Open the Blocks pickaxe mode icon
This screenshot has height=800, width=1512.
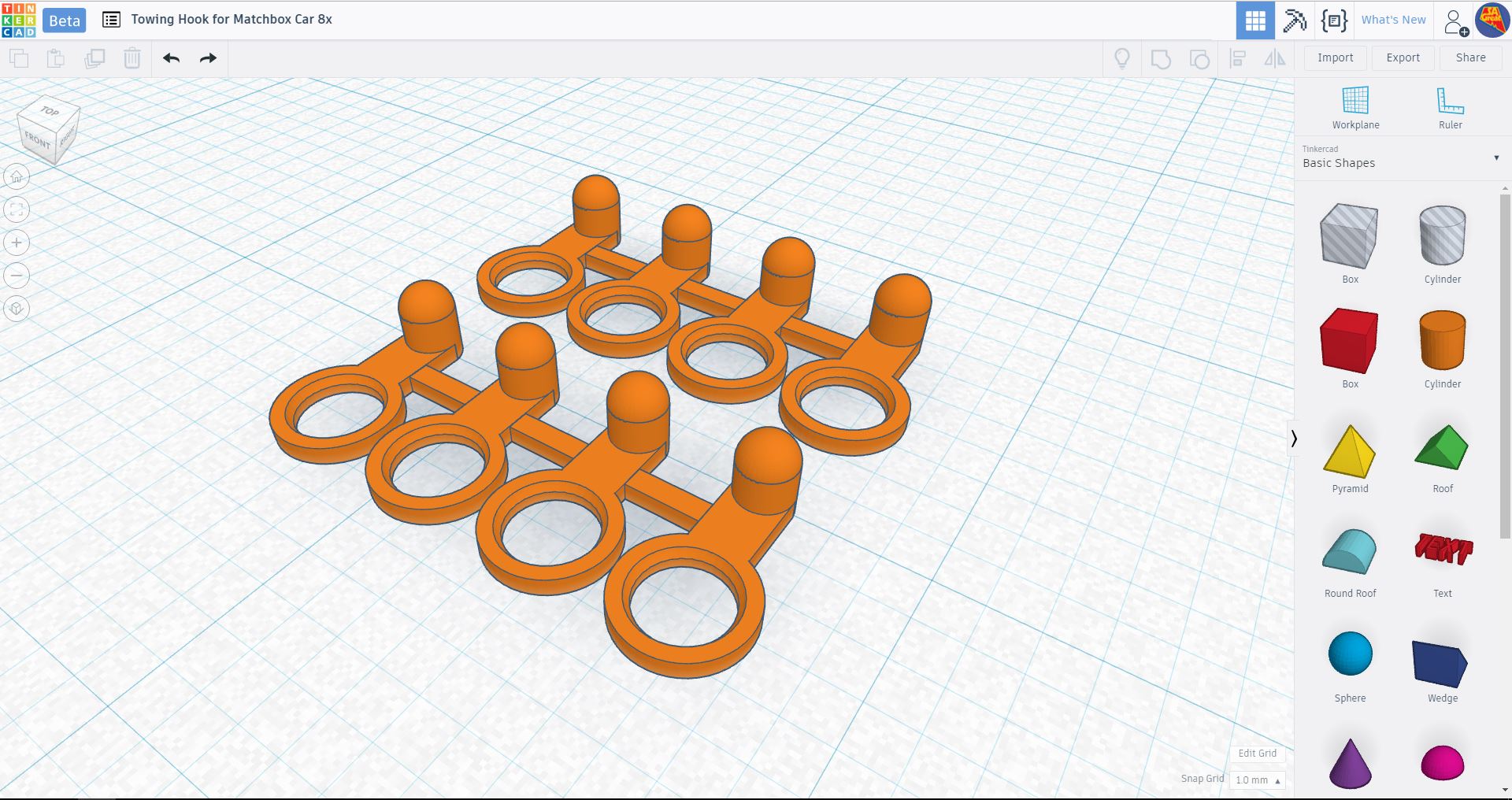point(1295,20)
